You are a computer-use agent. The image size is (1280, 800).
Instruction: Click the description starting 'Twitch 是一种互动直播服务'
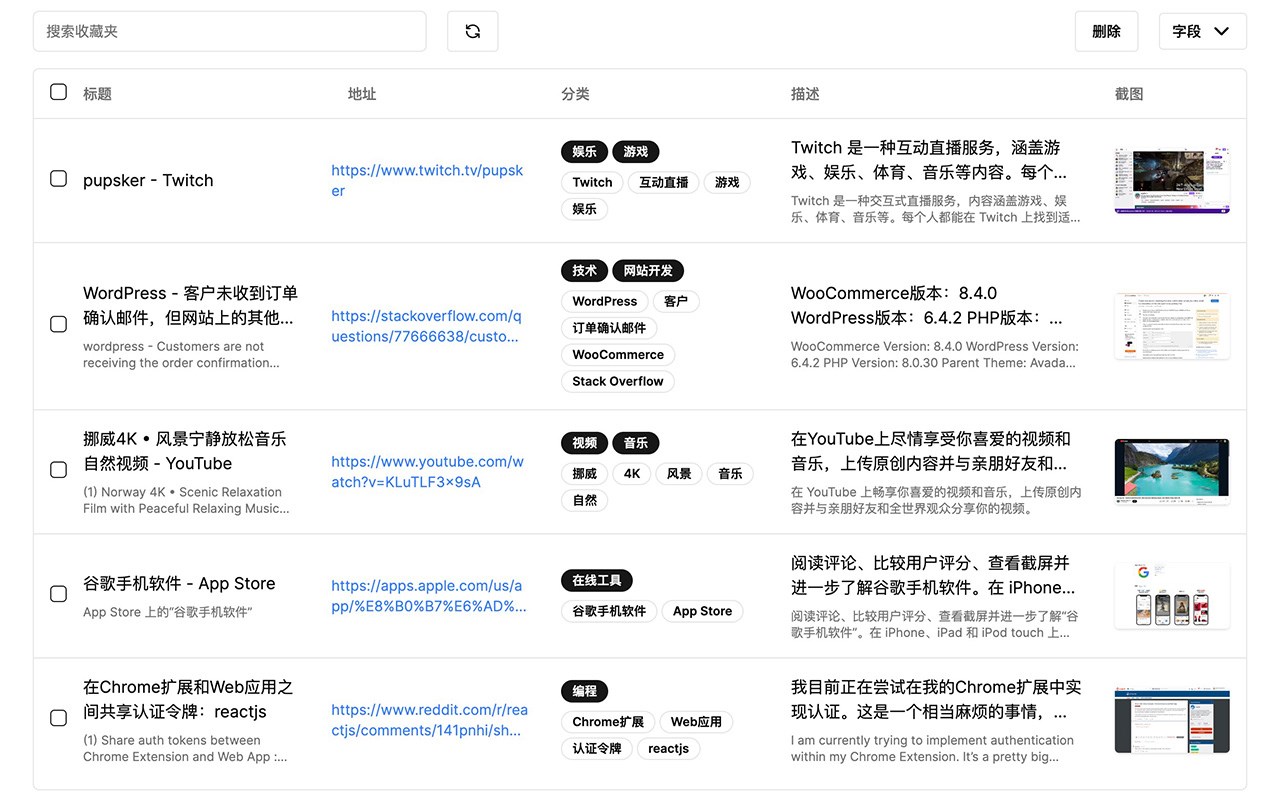(x=929, y=159)
